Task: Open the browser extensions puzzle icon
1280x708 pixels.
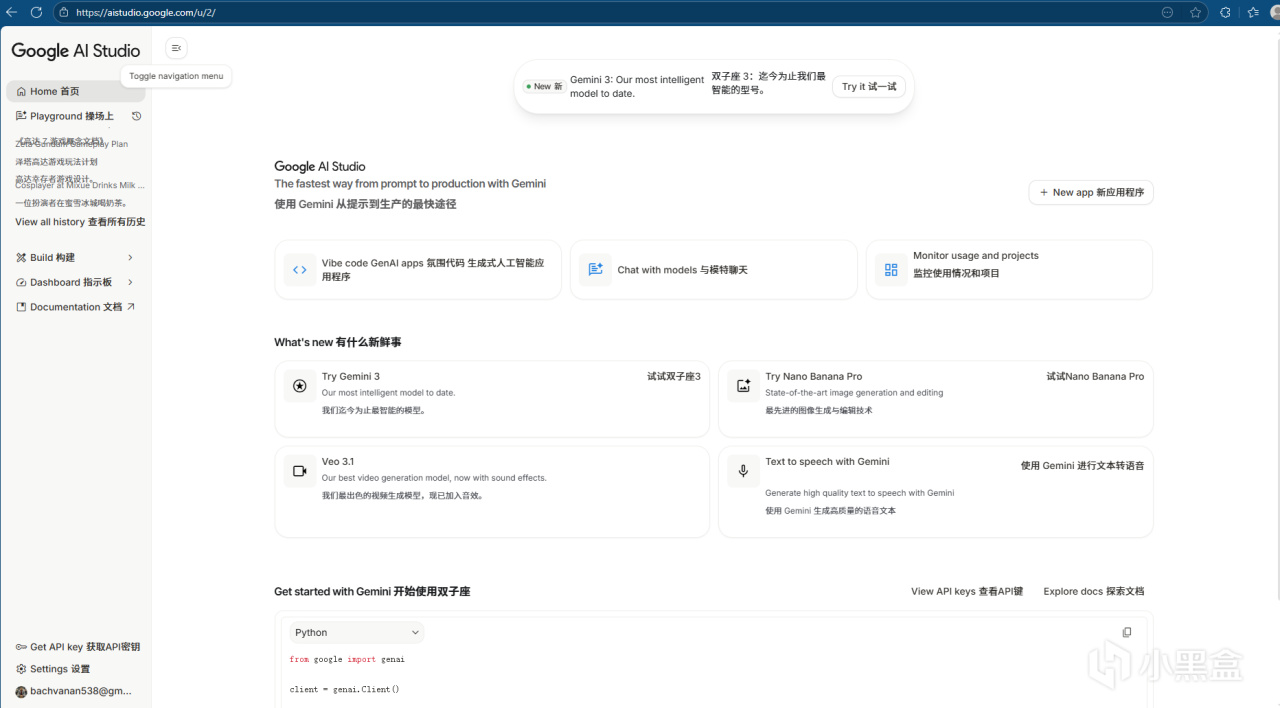Action: (x=1225, y=12)
